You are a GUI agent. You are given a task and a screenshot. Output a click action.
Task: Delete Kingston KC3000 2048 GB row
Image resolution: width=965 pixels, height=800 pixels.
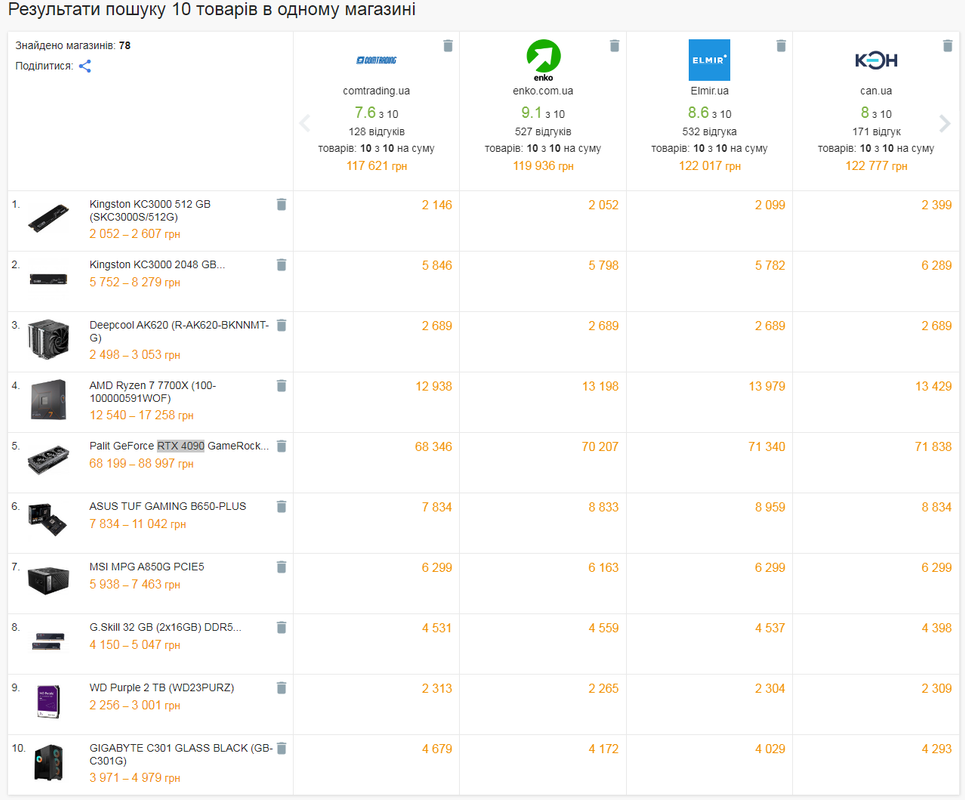(x=281, y=265)
